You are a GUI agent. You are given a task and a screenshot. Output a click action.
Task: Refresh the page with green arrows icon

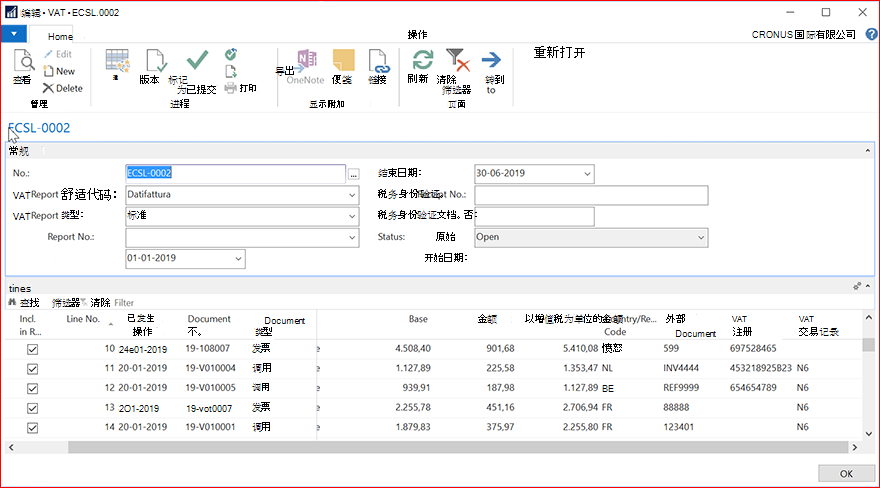[422, 59]
